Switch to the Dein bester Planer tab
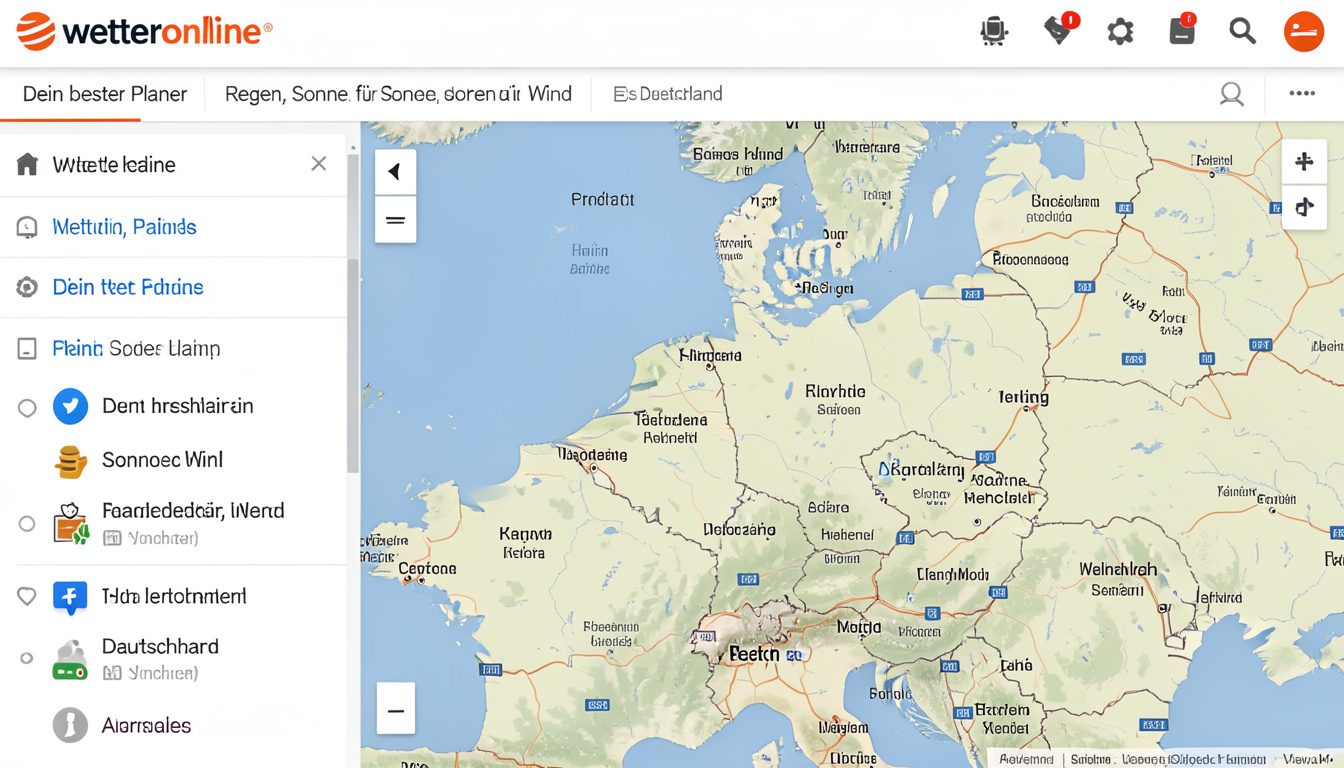1344x768 pixels. click(104, 93)
